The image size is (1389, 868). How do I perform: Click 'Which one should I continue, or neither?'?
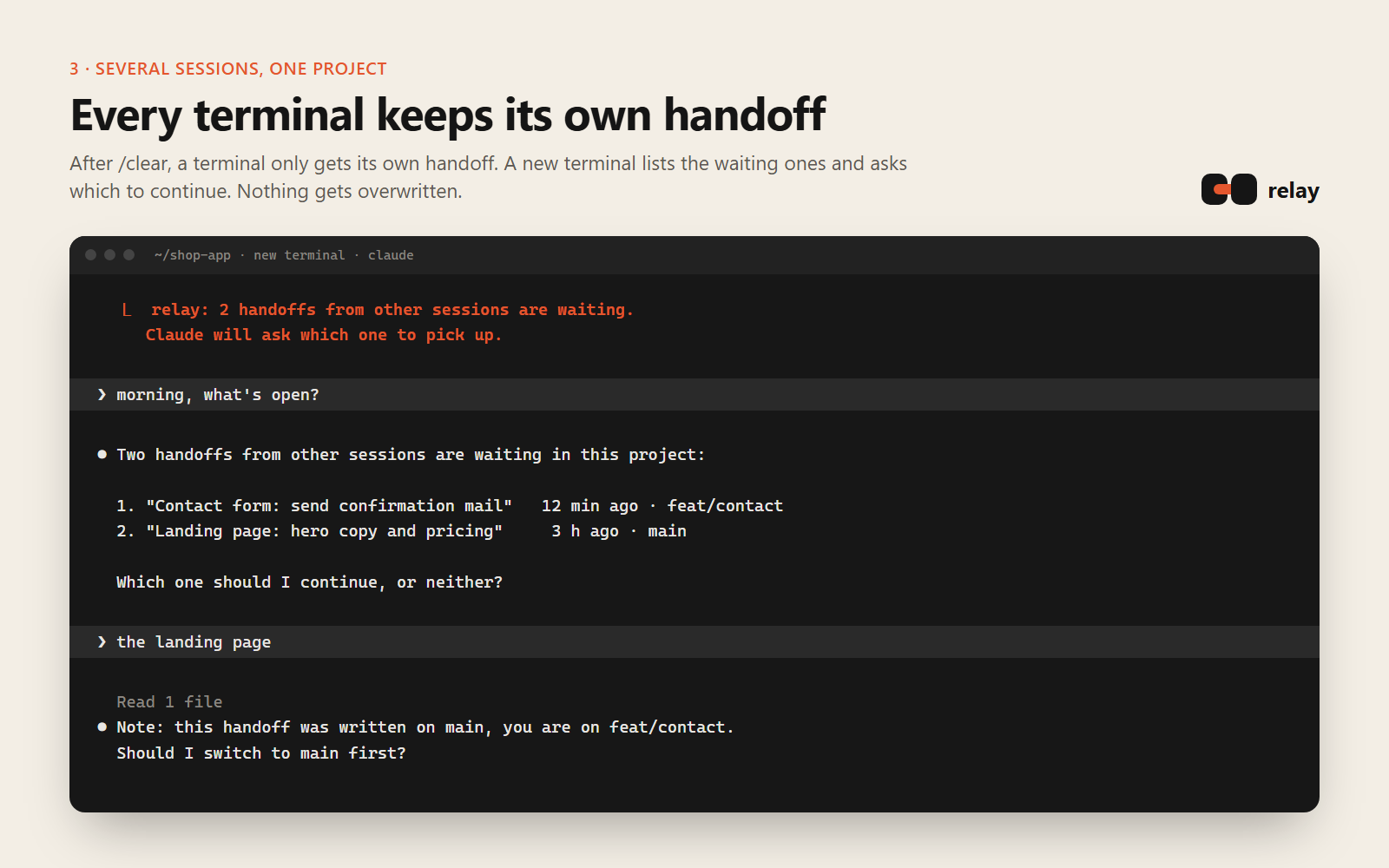(310, 582)
